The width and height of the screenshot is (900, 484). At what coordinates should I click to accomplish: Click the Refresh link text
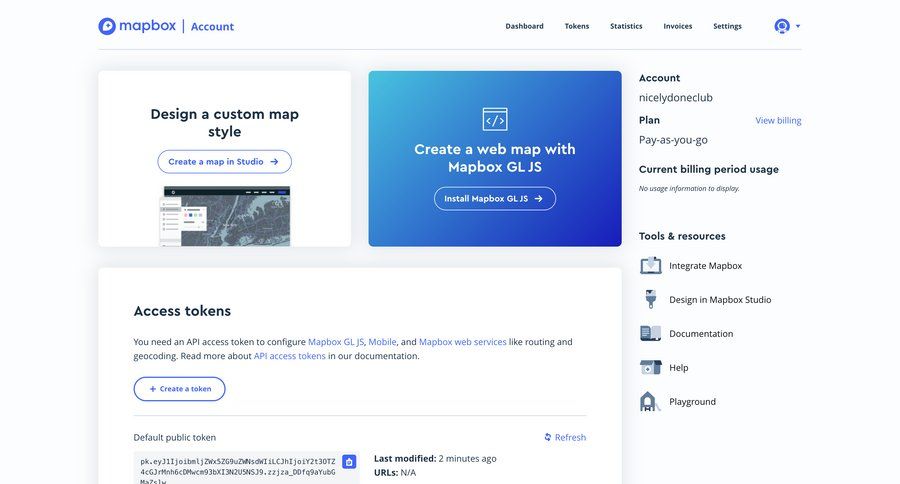point(570,437)
